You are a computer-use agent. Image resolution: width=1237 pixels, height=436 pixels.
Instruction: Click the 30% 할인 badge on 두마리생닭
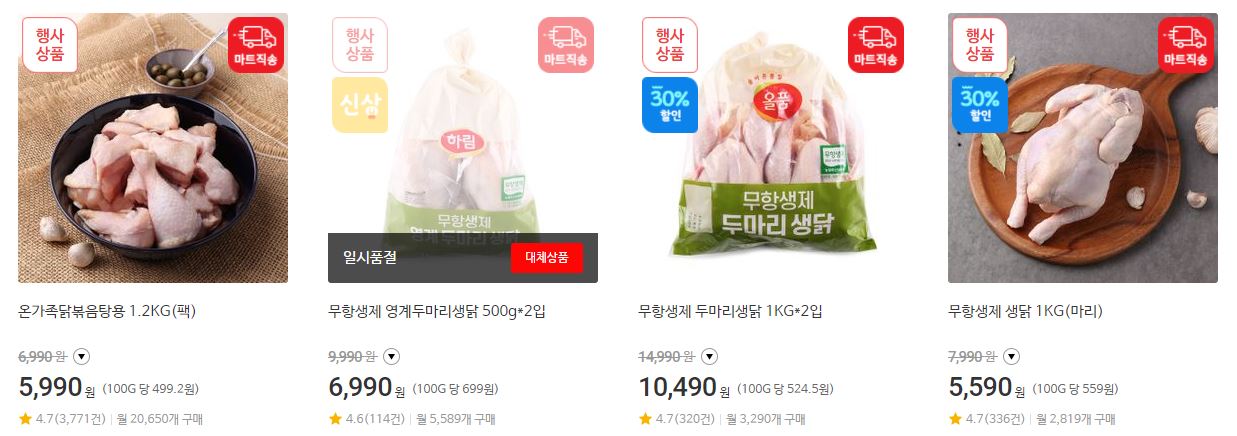pos(669,105)
